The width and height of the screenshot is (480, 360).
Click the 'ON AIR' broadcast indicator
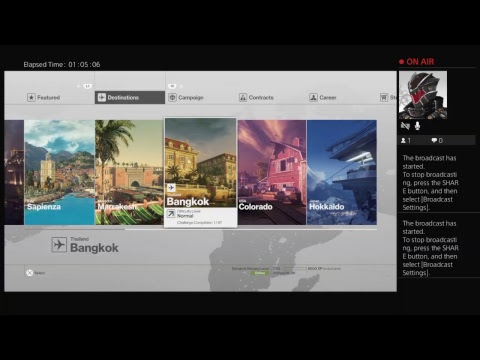point(417,62)
